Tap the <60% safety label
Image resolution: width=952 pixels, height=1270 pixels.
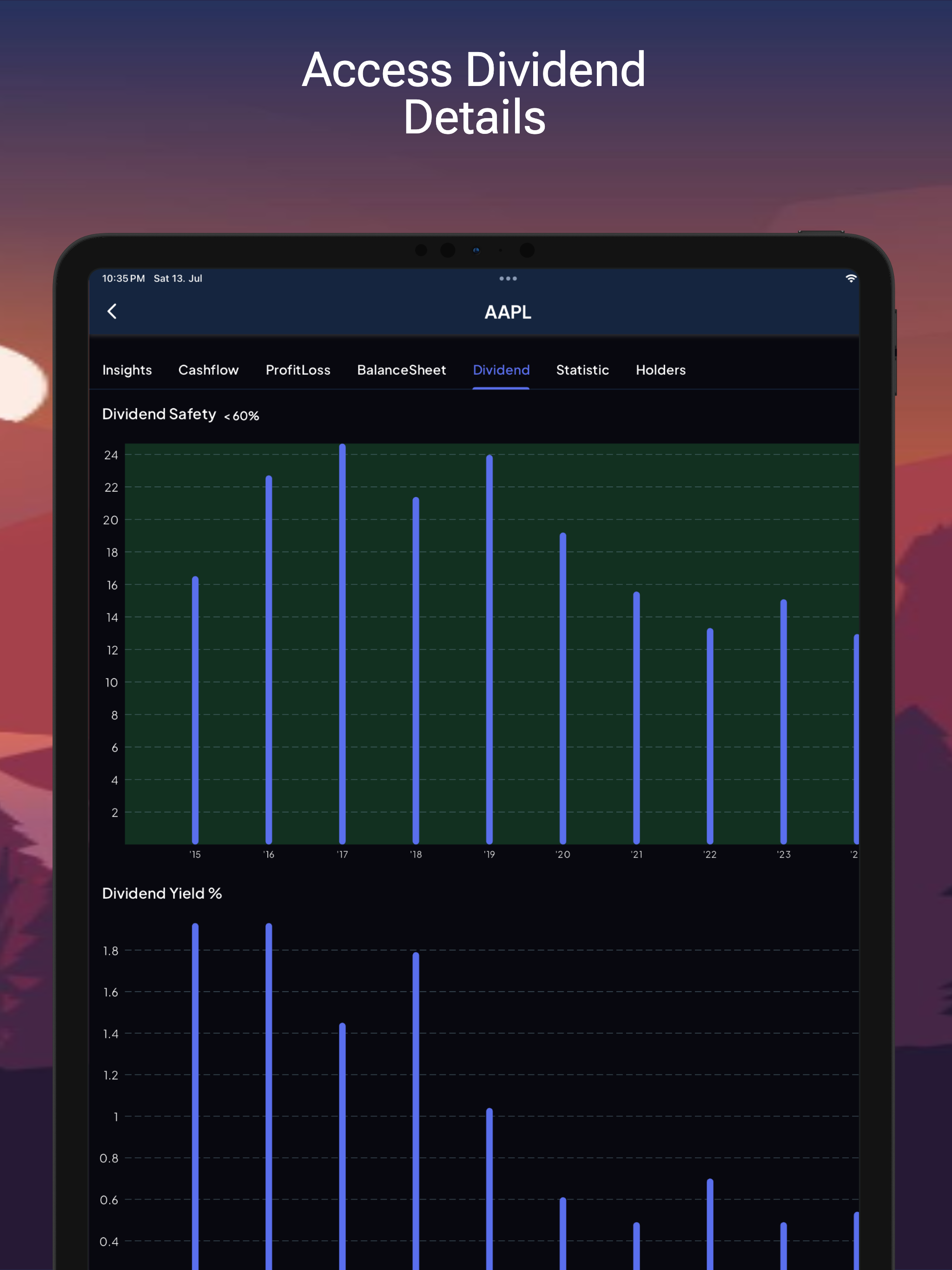(242, 416)
